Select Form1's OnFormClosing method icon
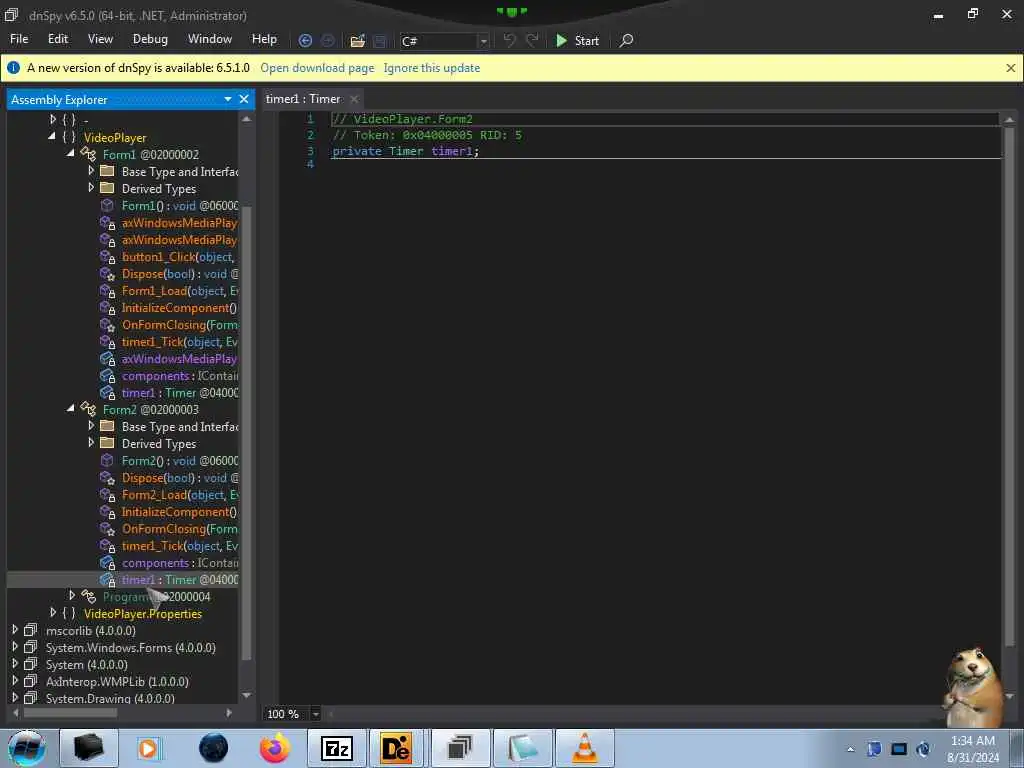The image size is (1024, 768). 107,325
